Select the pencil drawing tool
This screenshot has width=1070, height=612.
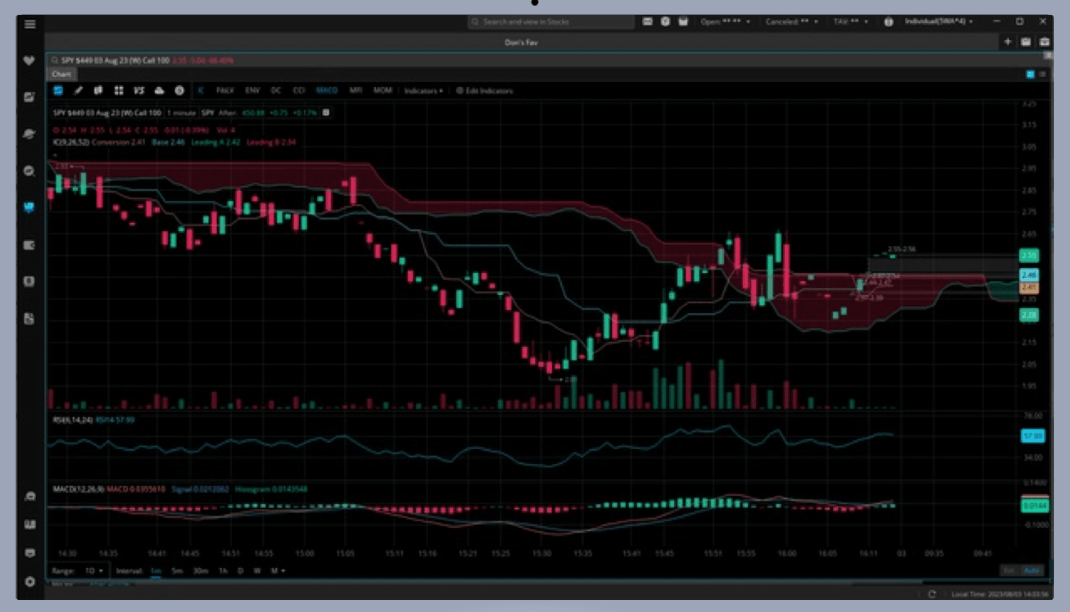[78, 89]
